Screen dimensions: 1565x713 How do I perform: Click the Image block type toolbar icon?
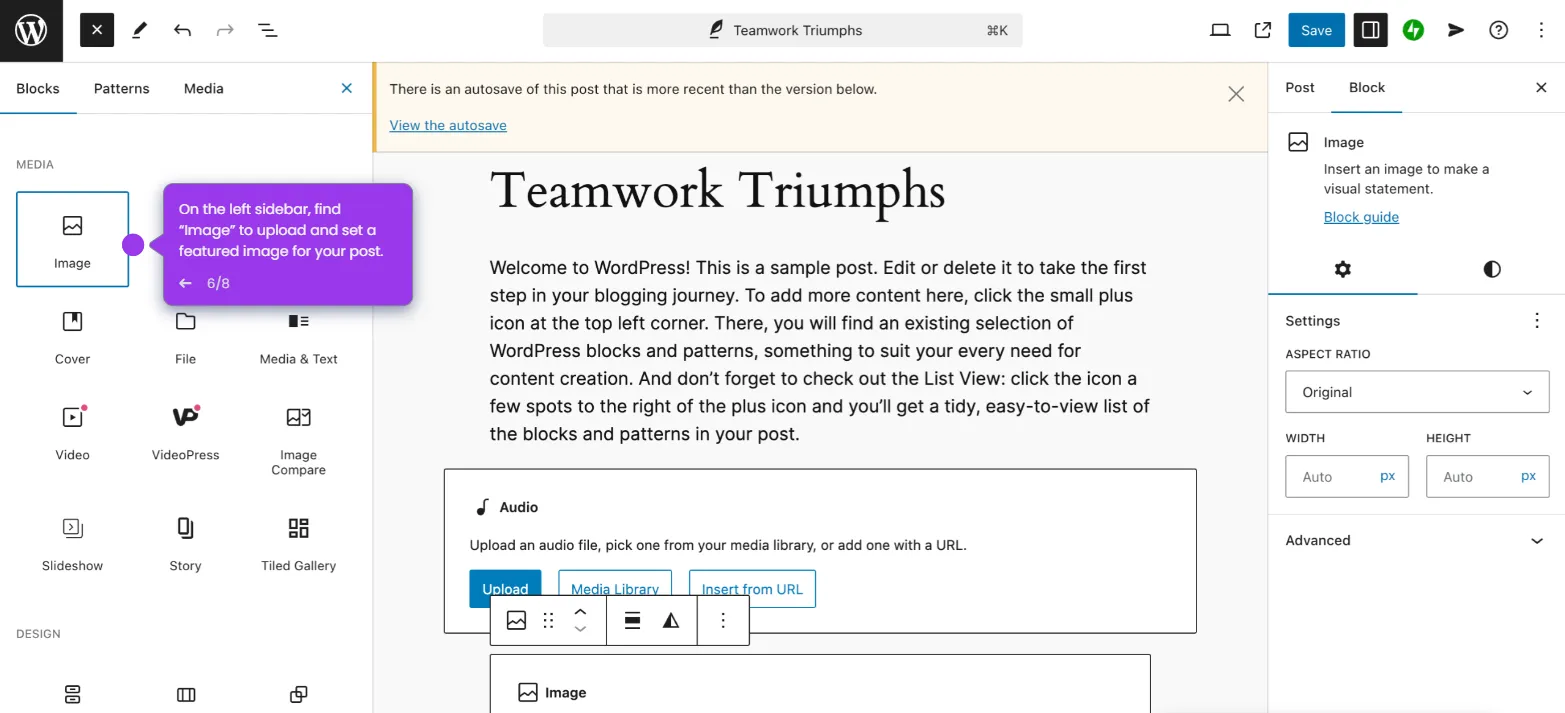click(516, 621)
